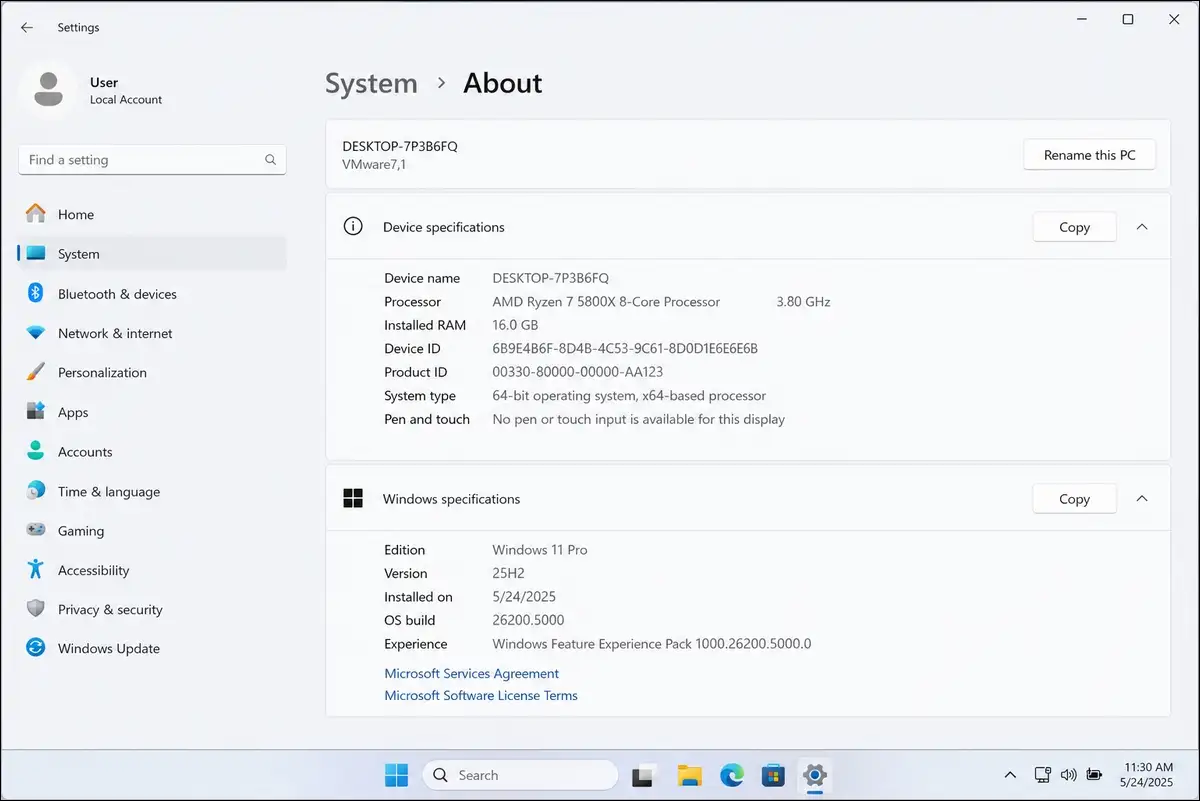
Task: Click the No pen or touch input text
Action: [639, 419]
